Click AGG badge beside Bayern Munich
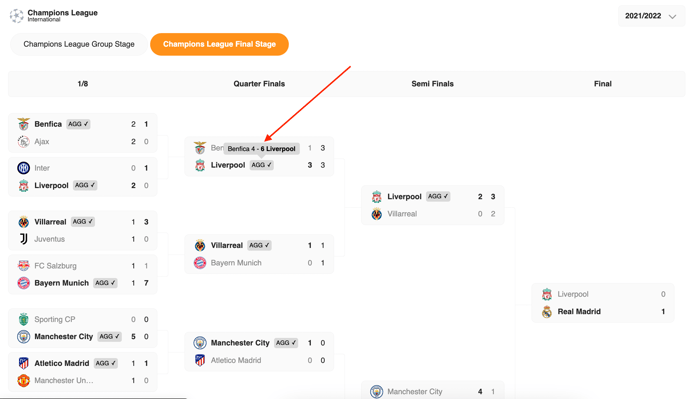The height and width of the screenshot is (399, 688). (105, 283)
